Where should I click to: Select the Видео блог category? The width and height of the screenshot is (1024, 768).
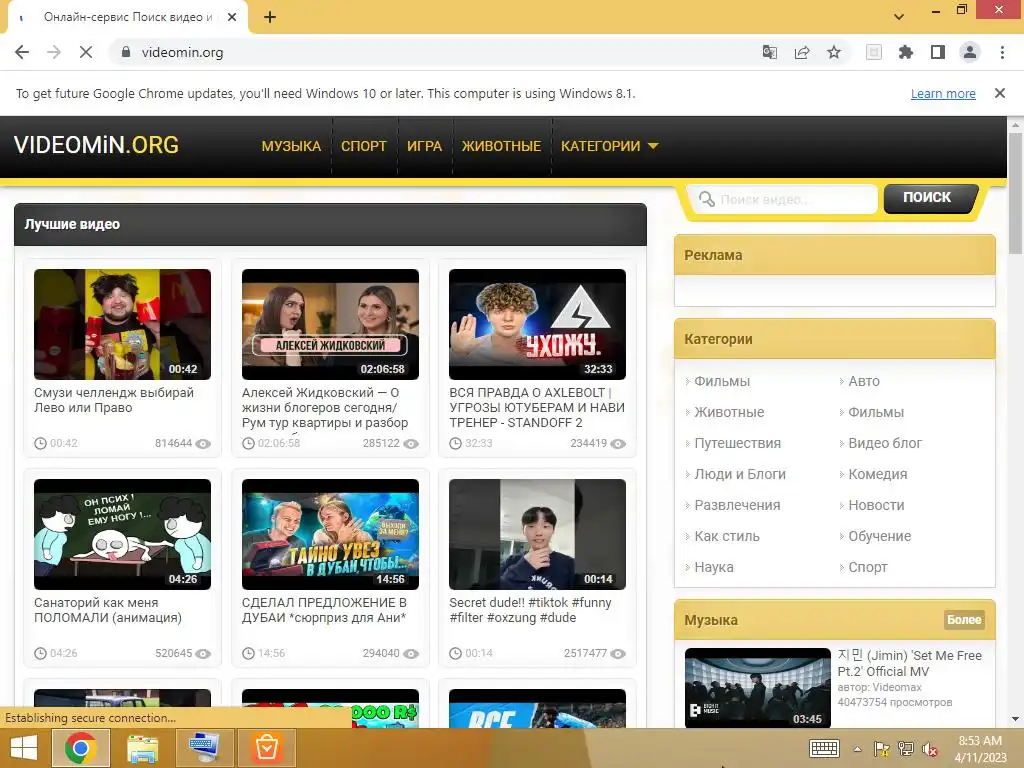(885, 443)
